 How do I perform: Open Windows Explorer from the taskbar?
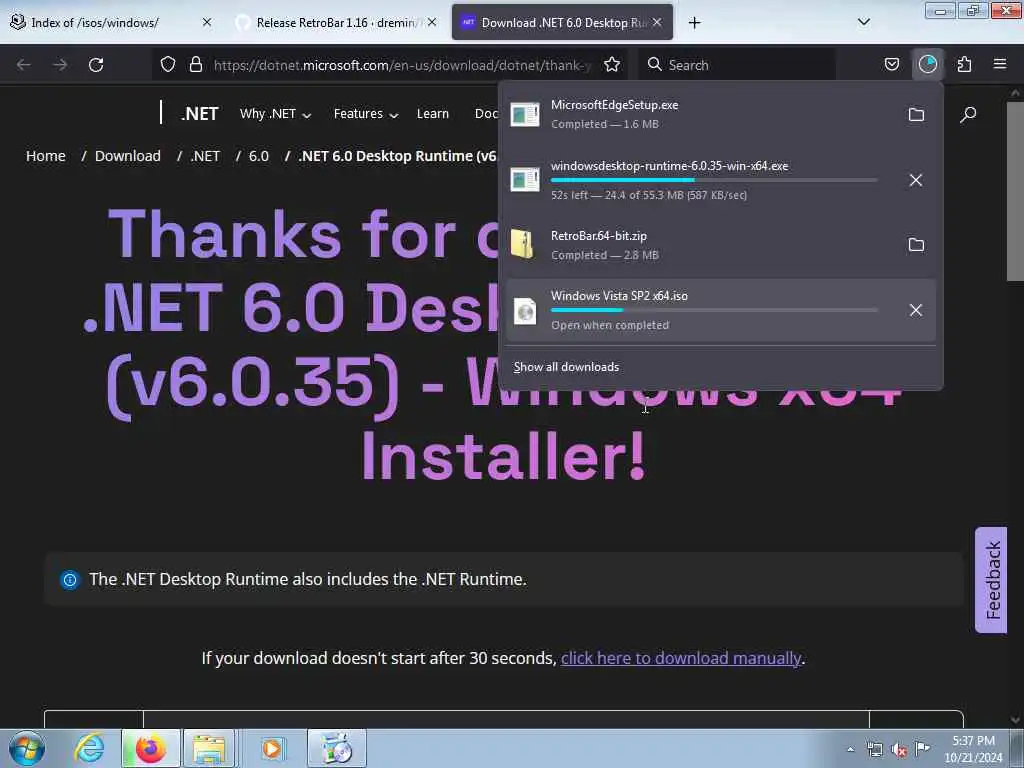click(x=208, y=748)
